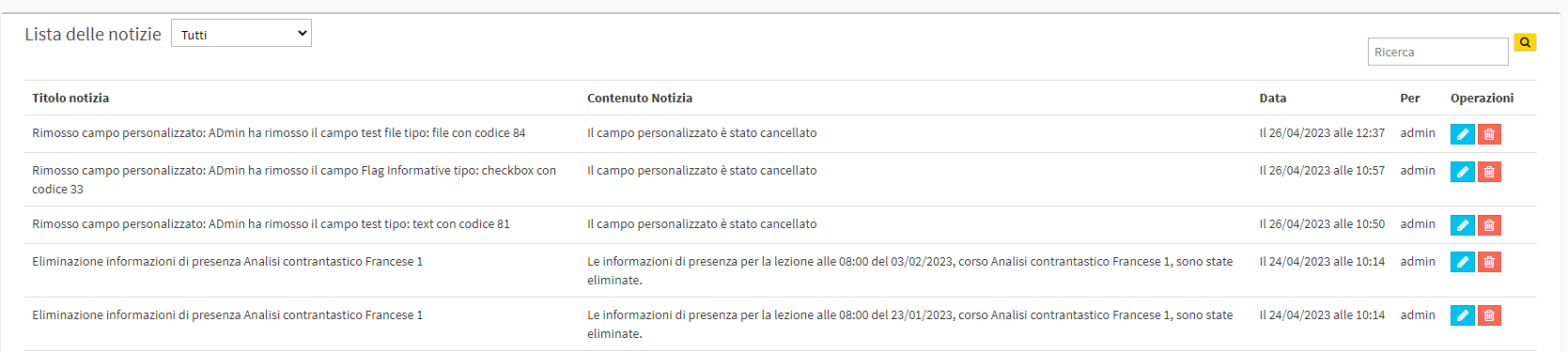Edit the news for the 03/02/2023 lesson elimination

(1462, 262)
